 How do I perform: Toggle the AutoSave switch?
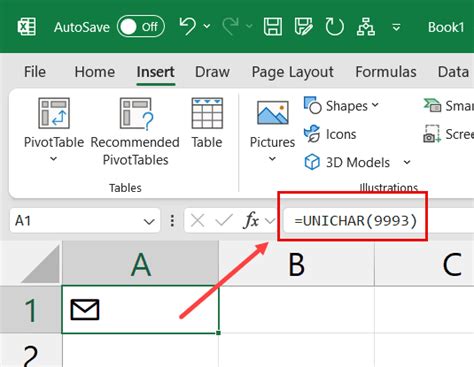tap(141, 27)
